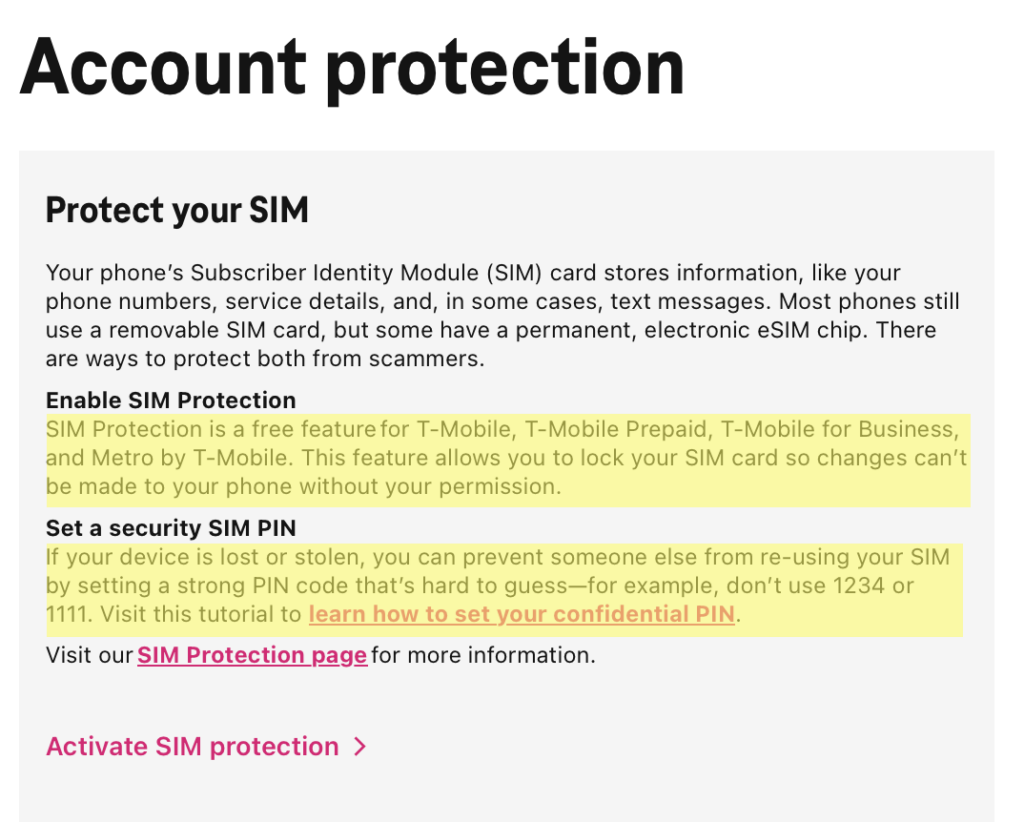The width and height of the screenshot is (1024, 822).
Task: Click the intro paragraph about SIM cards
Action: click(500, 315)
